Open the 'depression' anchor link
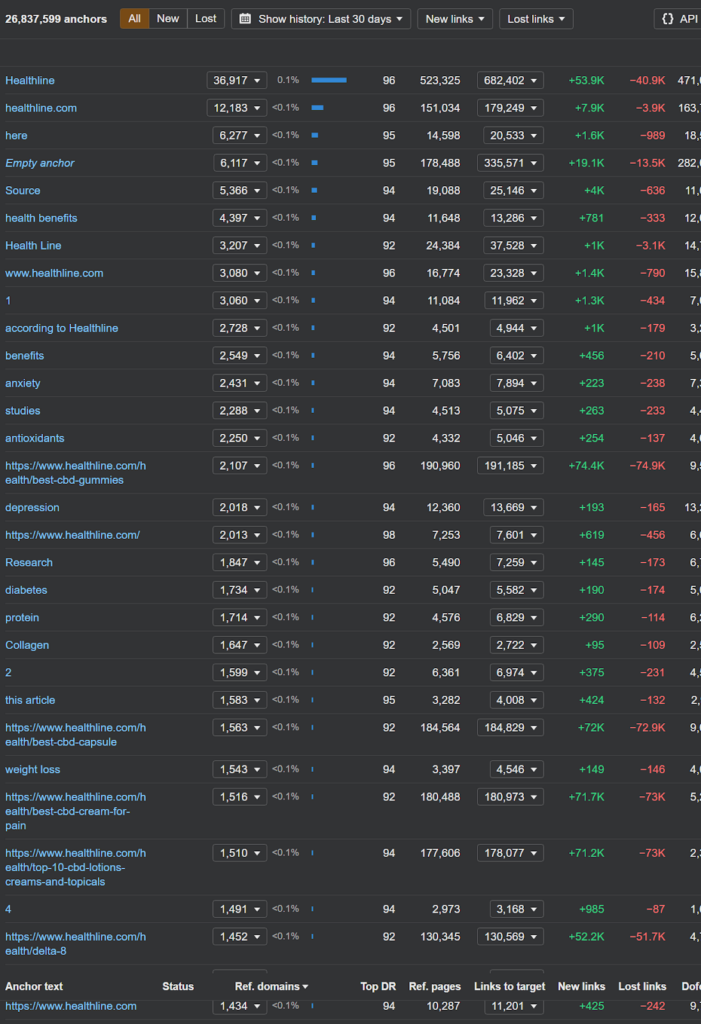This screenshot has width=701, height=1024. point(32,507)
